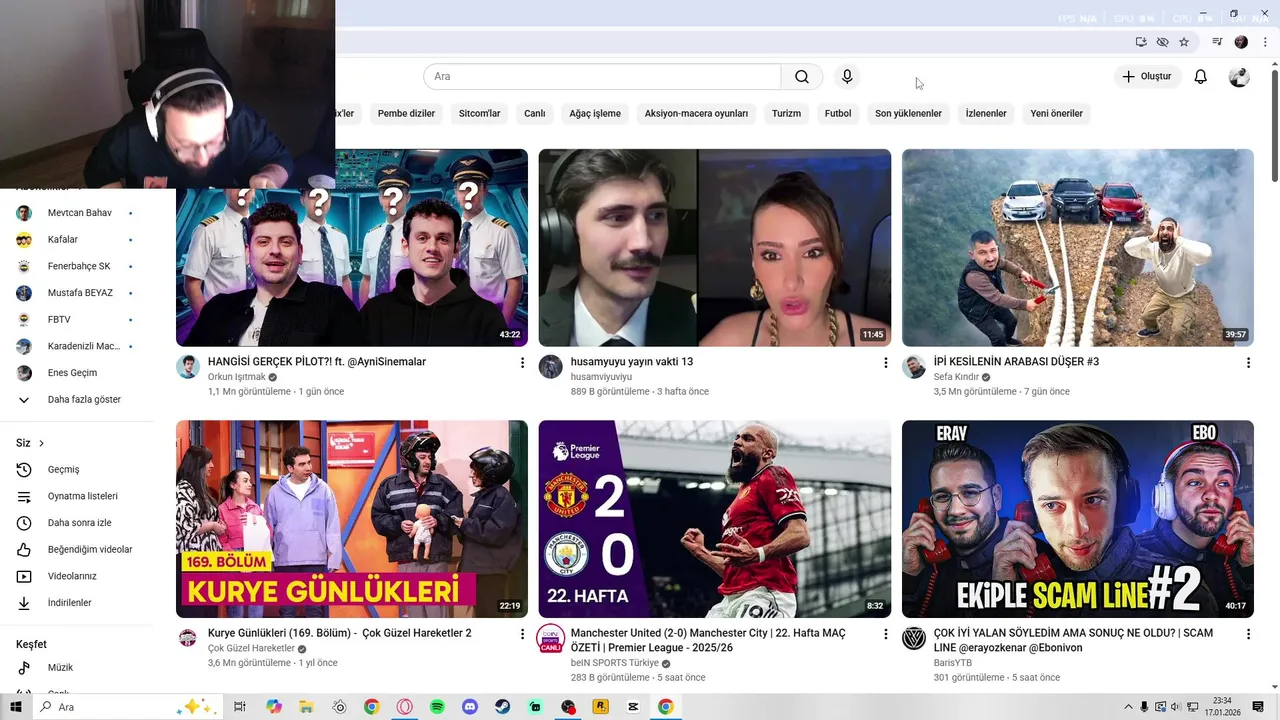Select the Futbol filter chip
Viewport: 1280px width, 720px height.
838,113
